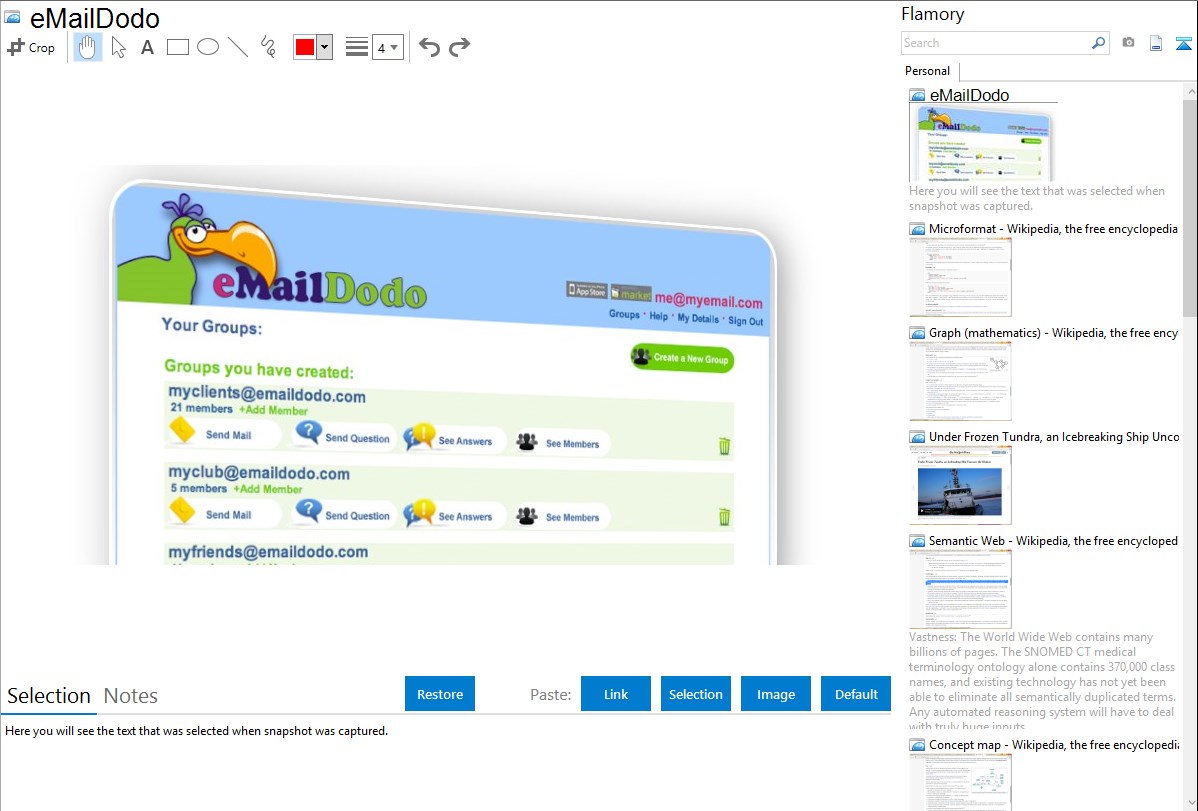Click the sidebar title "eMailDodo"
This screenshot has width=1198, height=811.
tap(970, 96)
